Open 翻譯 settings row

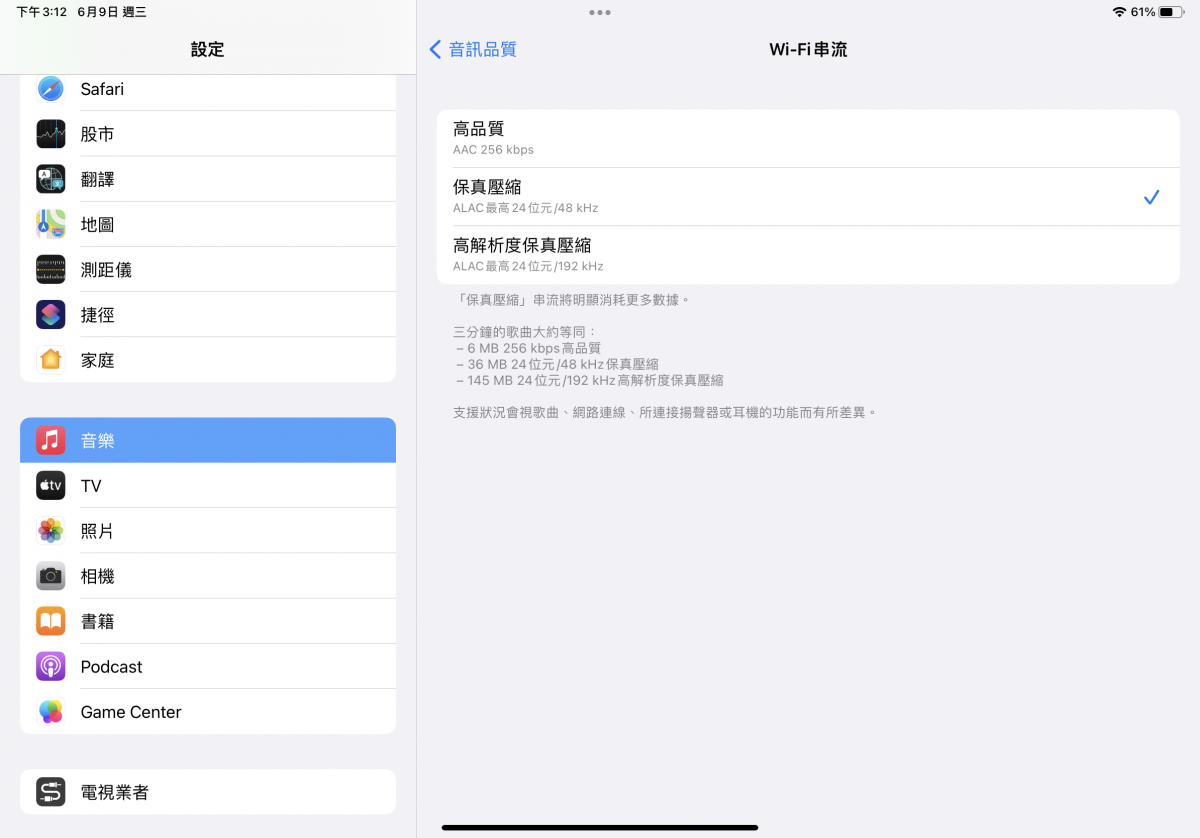click(x=208, y=179)
